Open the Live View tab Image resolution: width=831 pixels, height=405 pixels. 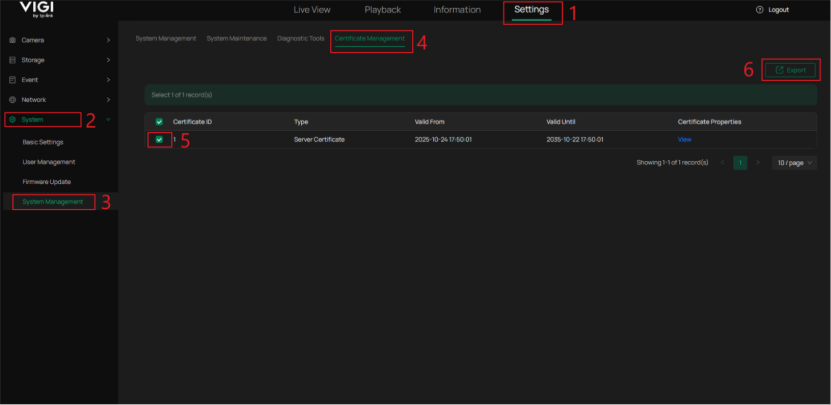pyautogui.click(x=314, y=10)
